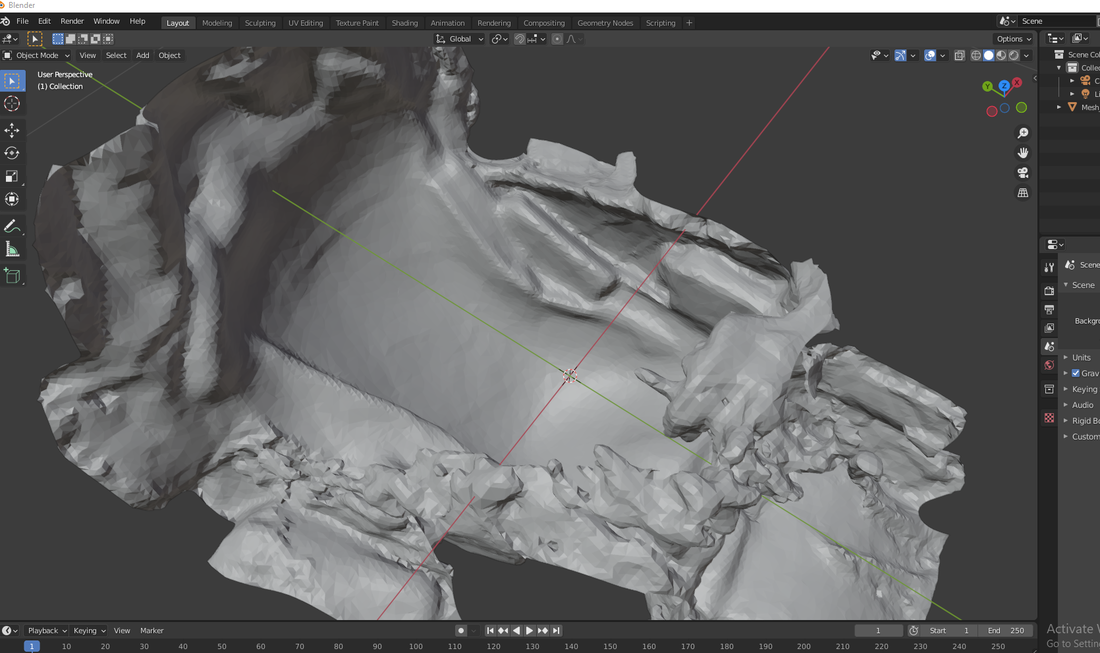Open the File menu
Image resolution: width=1100 pixels, height=653 pixels.
click(22, 21)
